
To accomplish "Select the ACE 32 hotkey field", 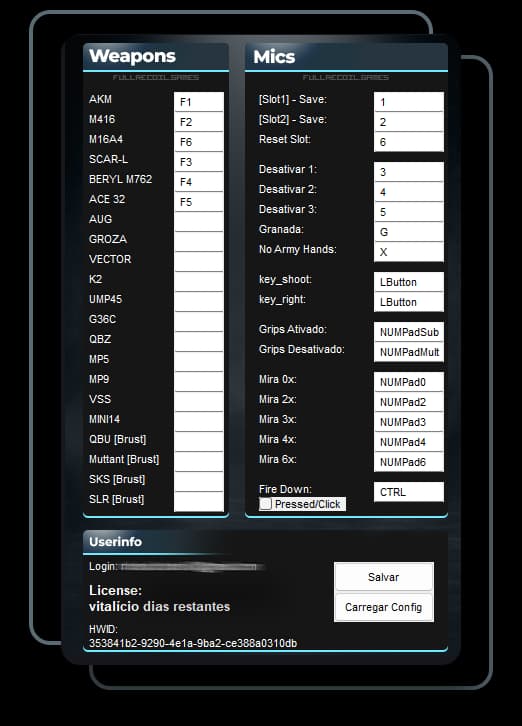I will (199, 201).
